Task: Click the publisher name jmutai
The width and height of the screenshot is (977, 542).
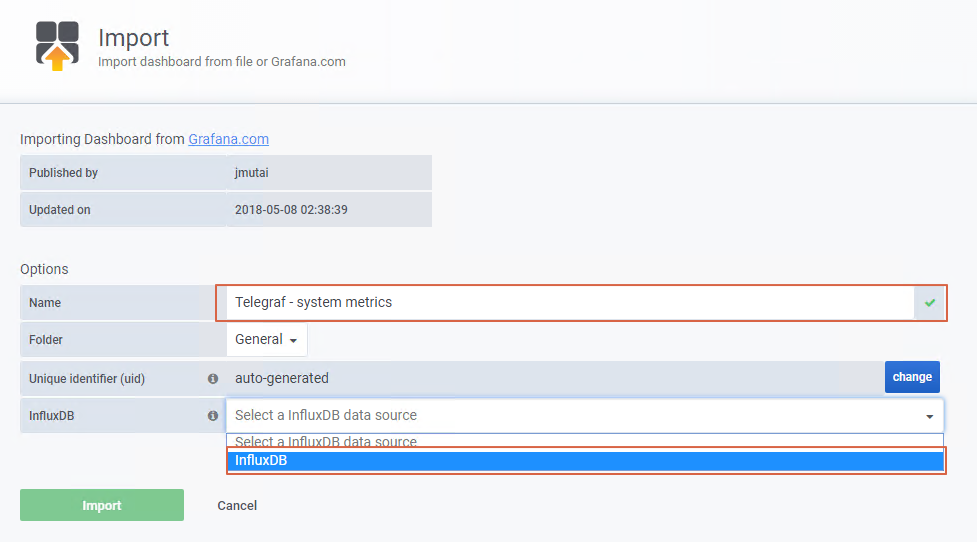Action: 252,173
